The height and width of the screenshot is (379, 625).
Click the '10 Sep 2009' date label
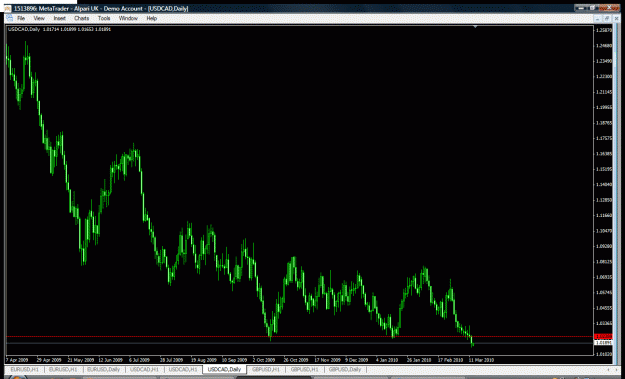pyautogui.click(x=234, y=360)
